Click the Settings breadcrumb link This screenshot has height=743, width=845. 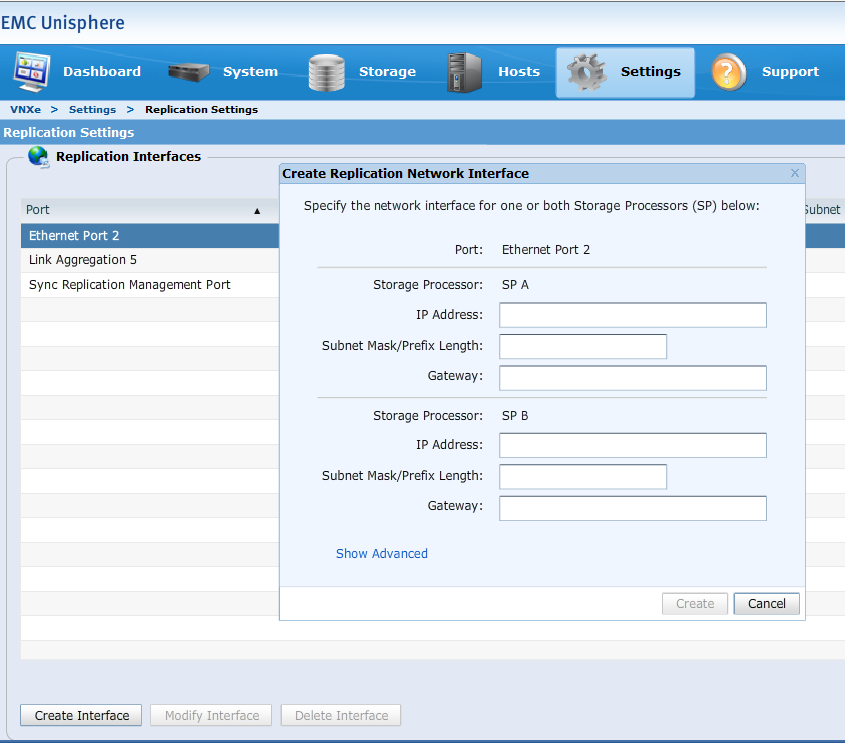click(92, 109)
